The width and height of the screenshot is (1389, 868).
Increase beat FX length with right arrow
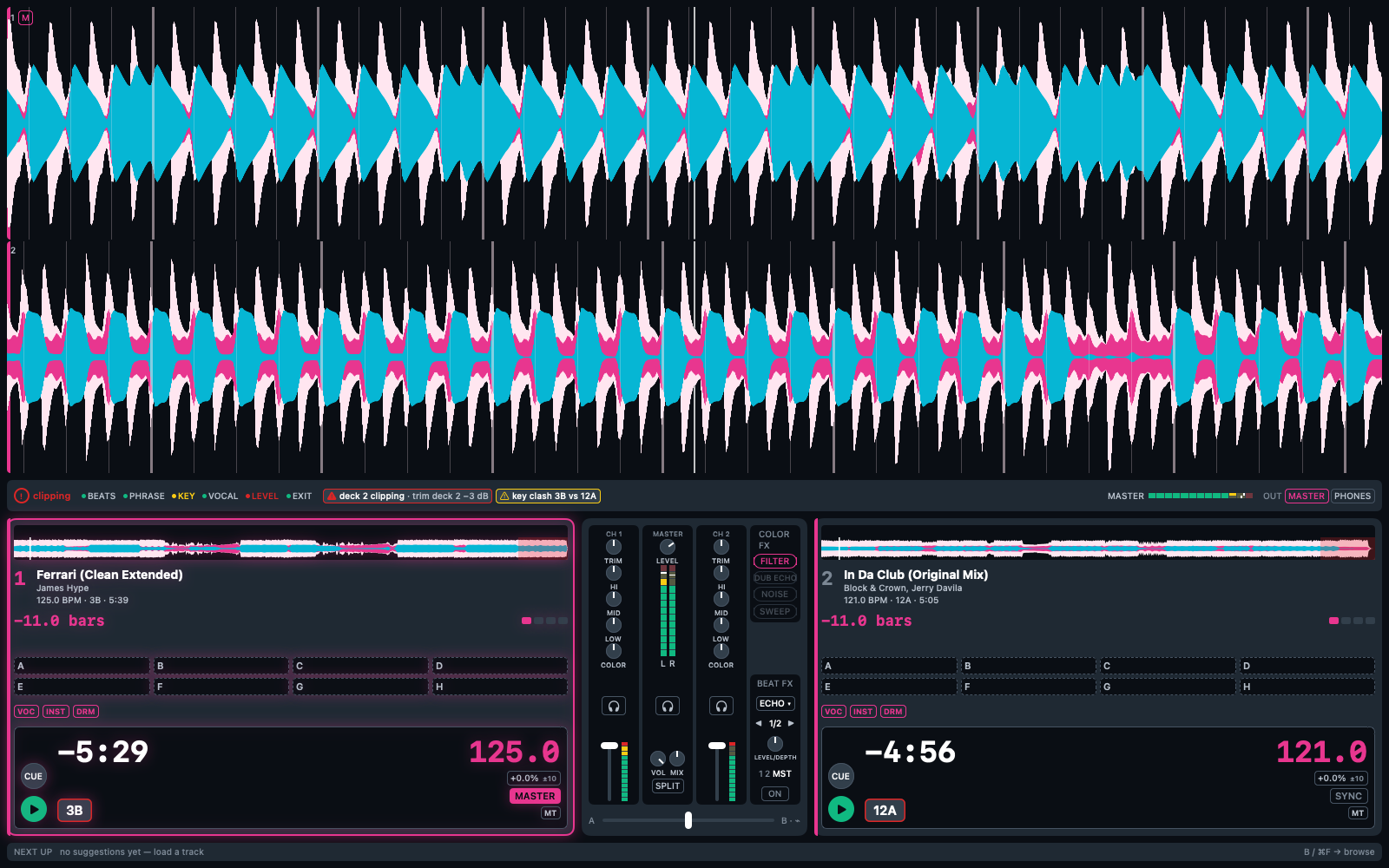[x=791, y=723]
